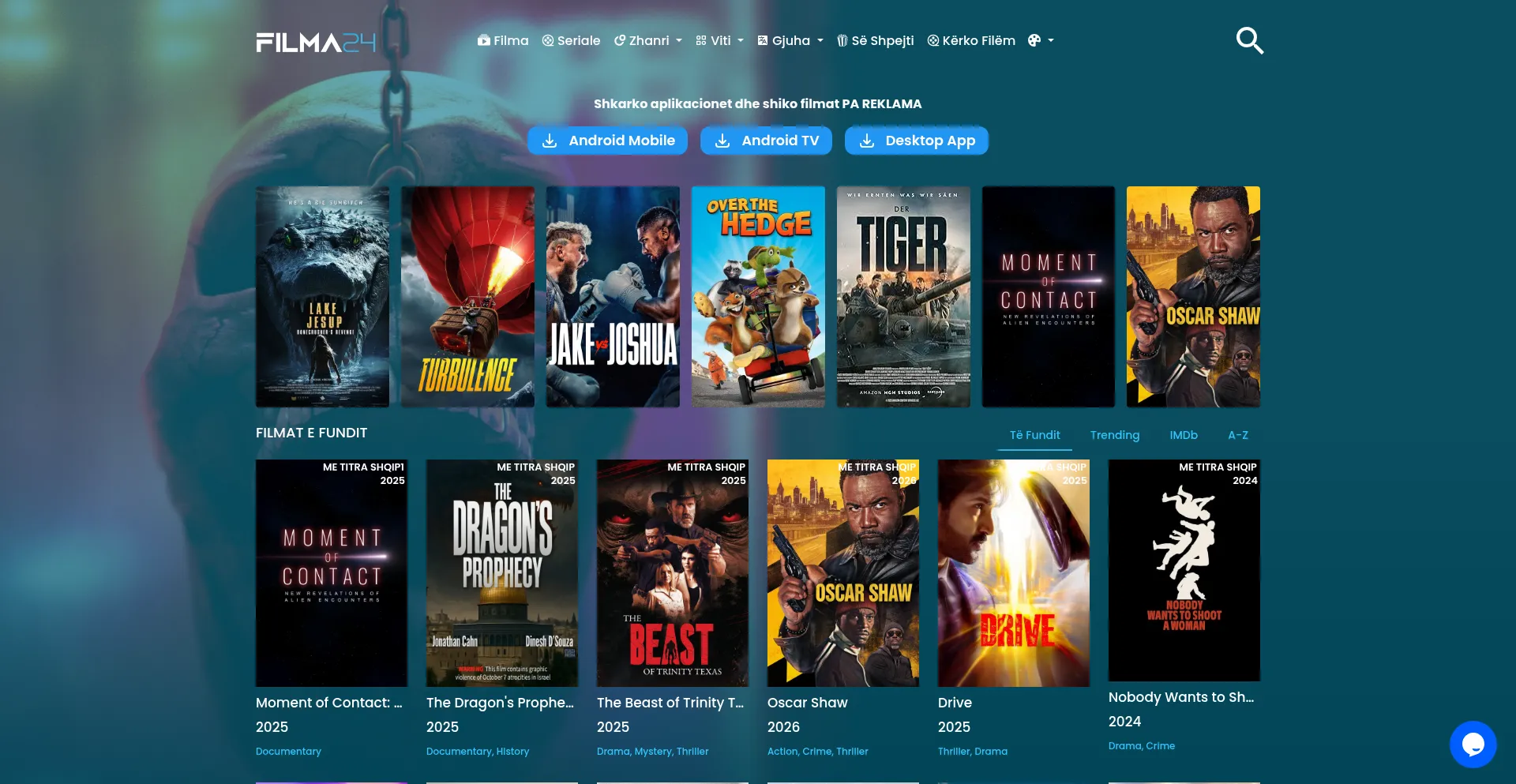Open the Oscar Shaw movie poster

842,572
